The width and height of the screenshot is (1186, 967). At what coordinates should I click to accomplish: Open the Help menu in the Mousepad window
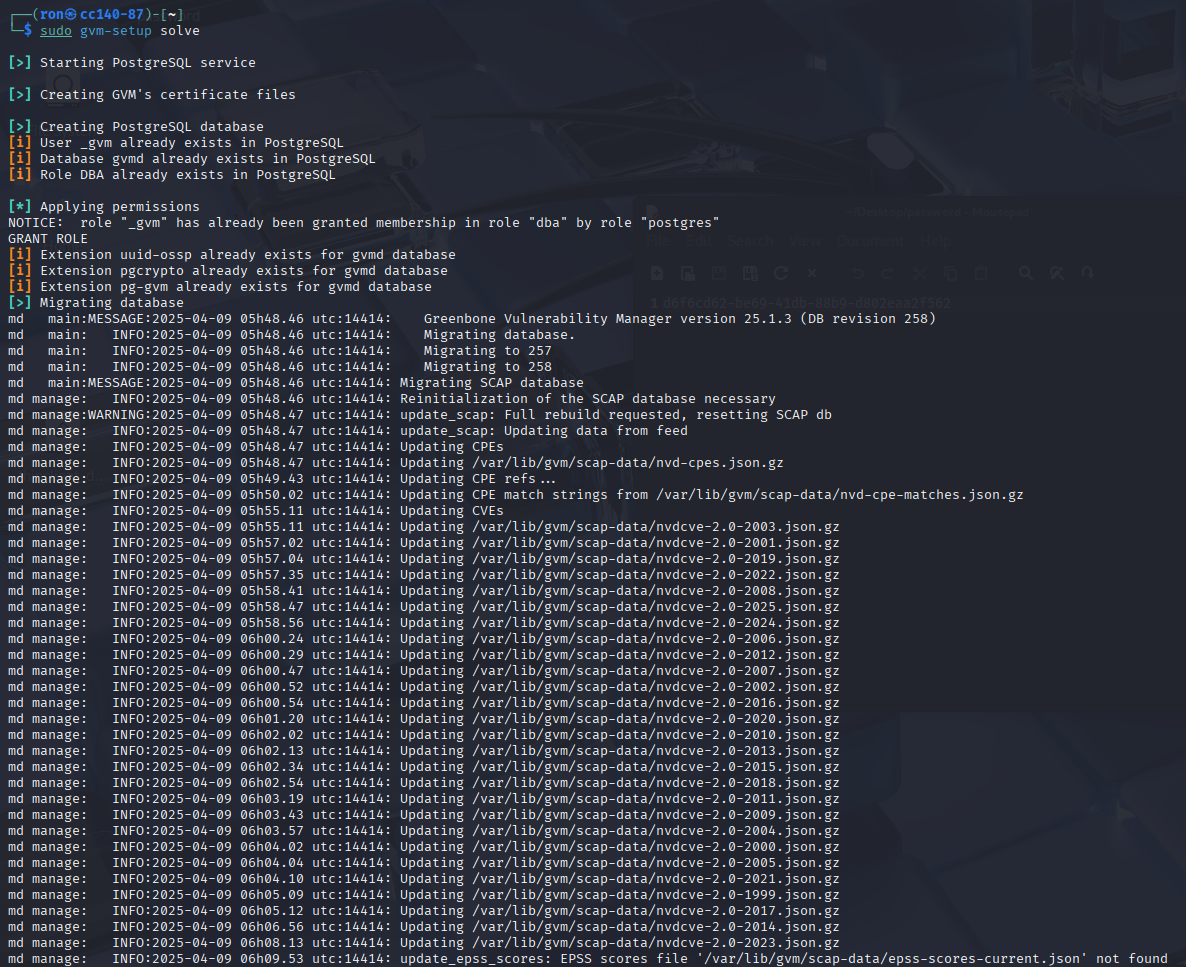(x=935, y=241)
